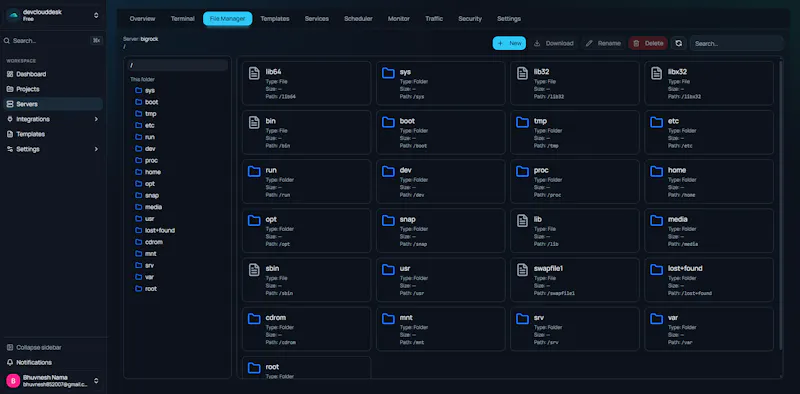Select the sbin file card
800x394 pixels.
point(307,280)
